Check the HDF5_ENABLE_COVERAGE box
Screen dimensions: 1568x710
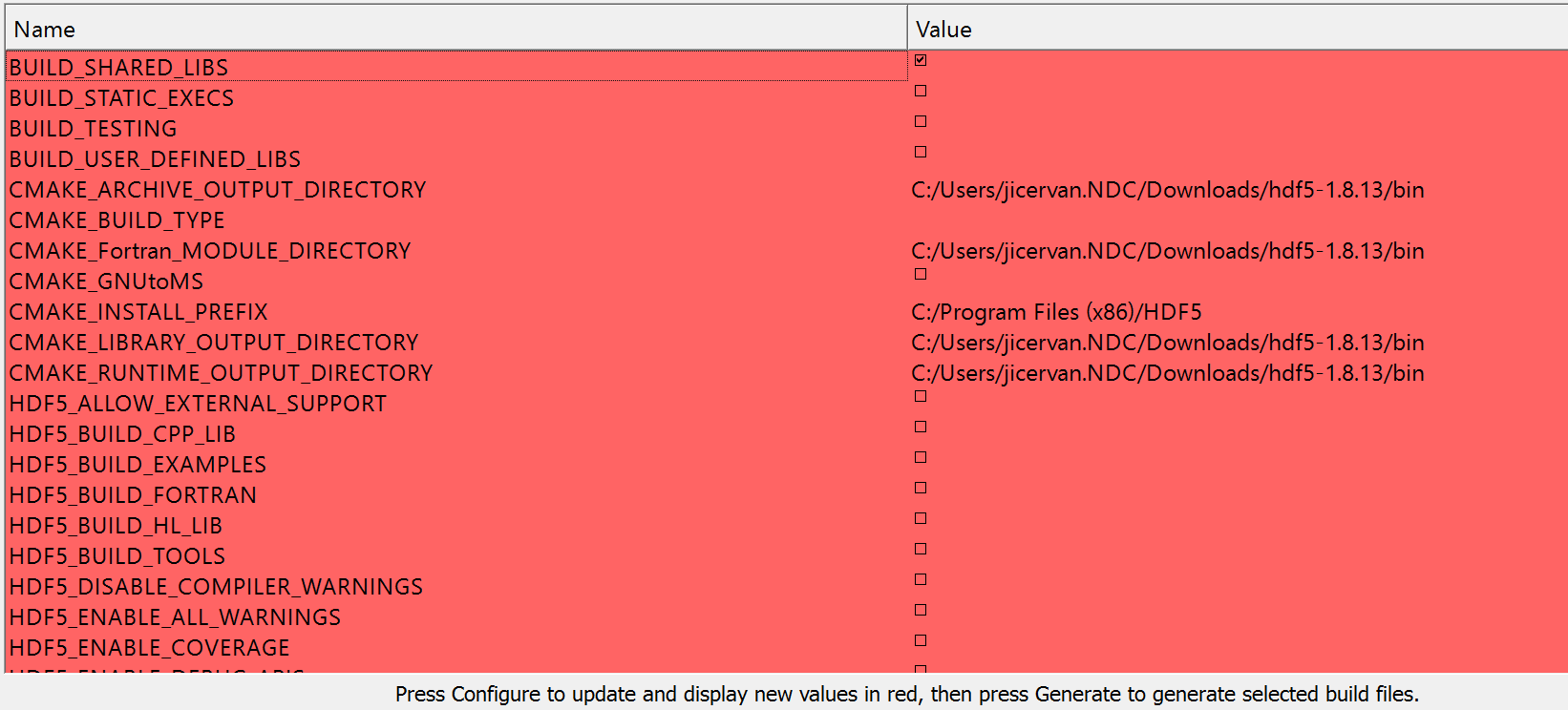[921, 640]
